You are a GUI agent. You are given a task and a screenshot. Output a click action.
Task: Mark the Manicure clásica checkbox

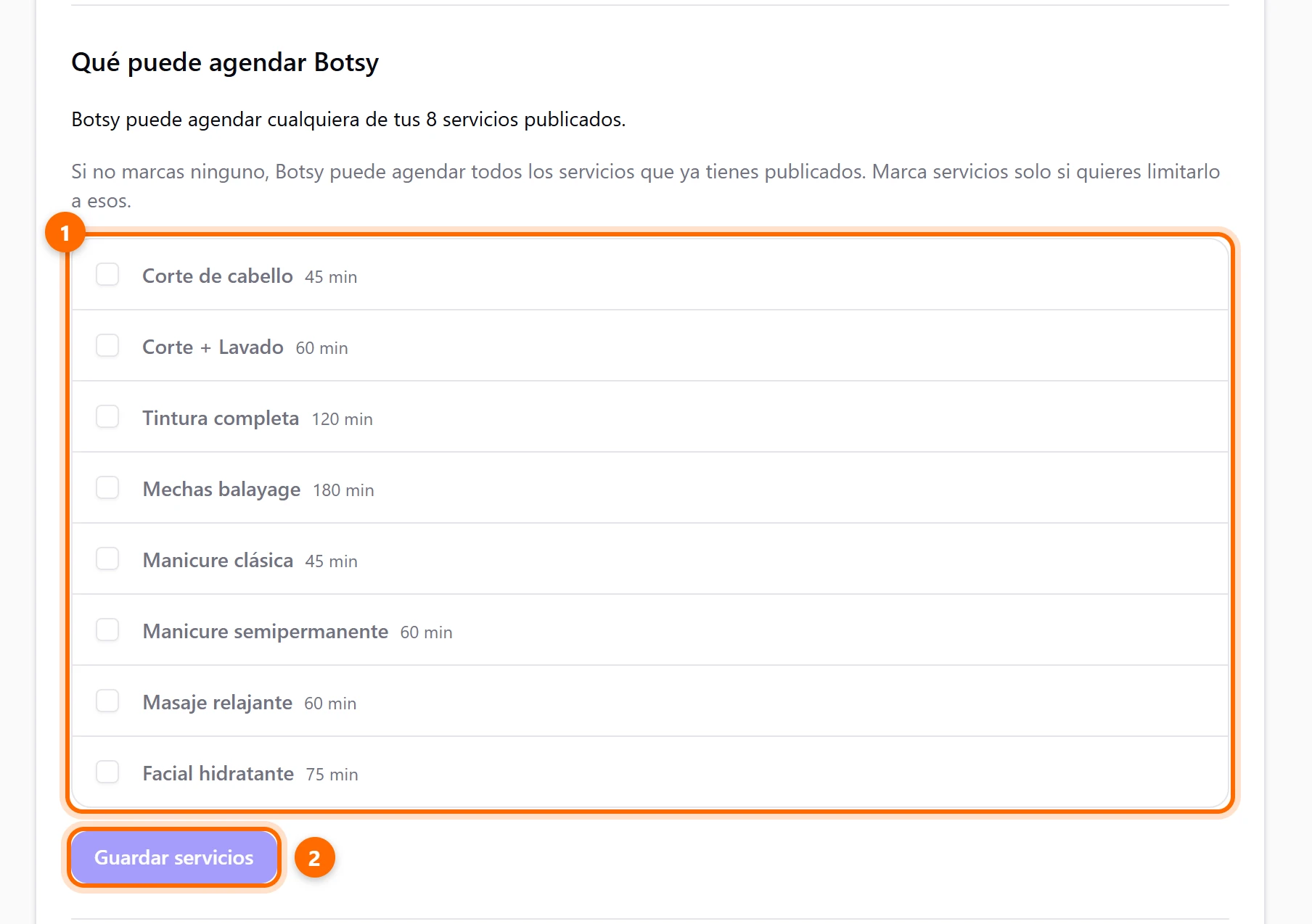click(x=107, y=559)
